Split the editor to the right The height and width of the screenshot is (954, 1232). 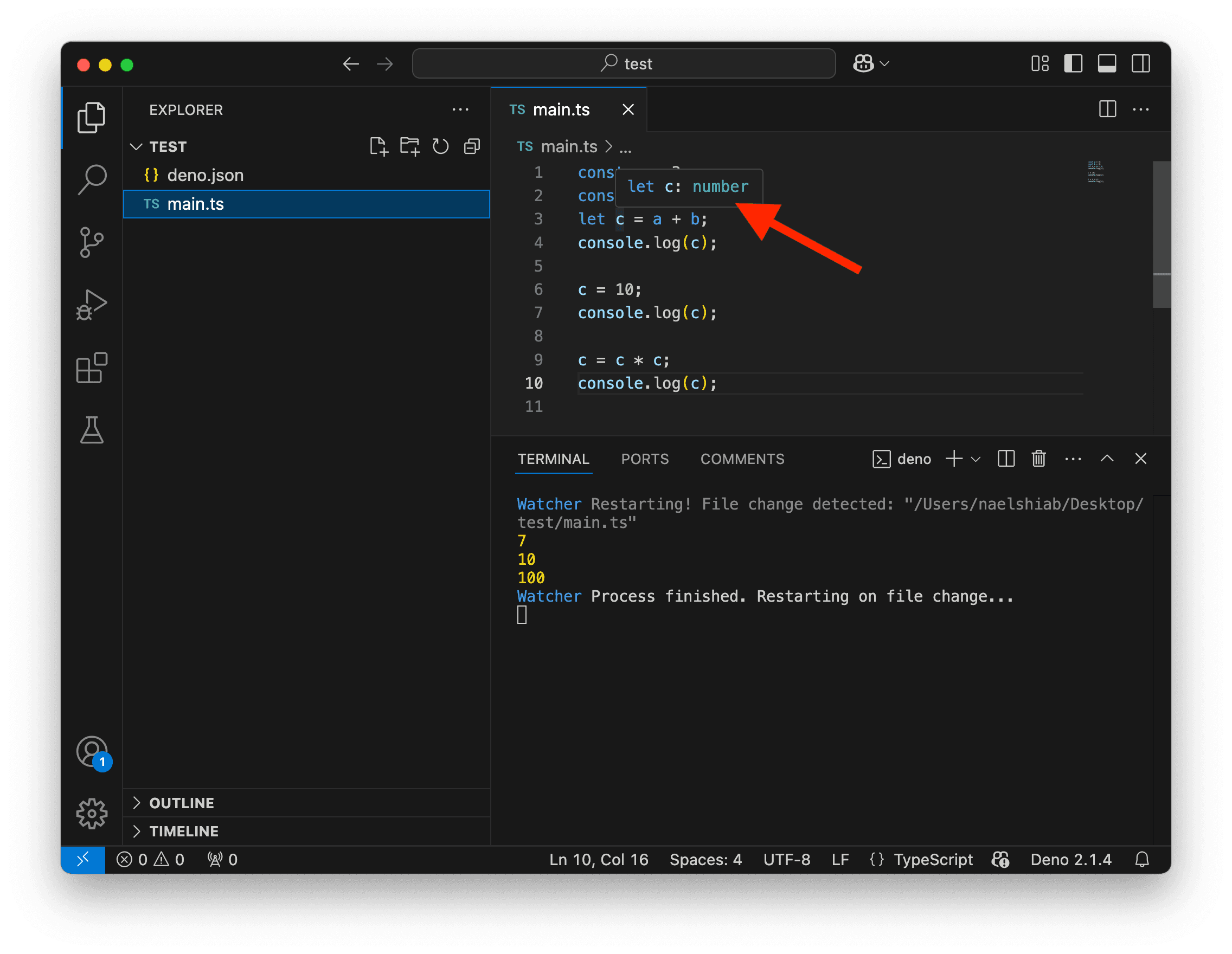[x=1107, y=109]
